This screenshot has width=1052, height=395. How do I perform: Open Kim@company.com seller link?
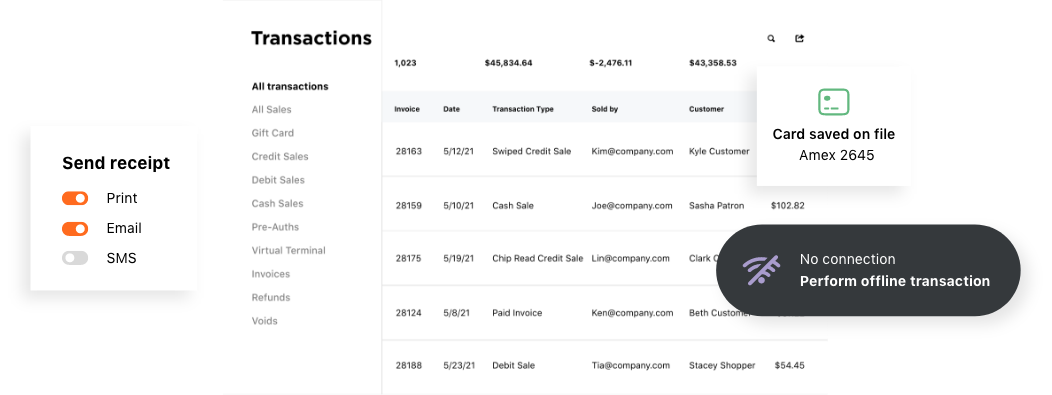coord(632,152)
